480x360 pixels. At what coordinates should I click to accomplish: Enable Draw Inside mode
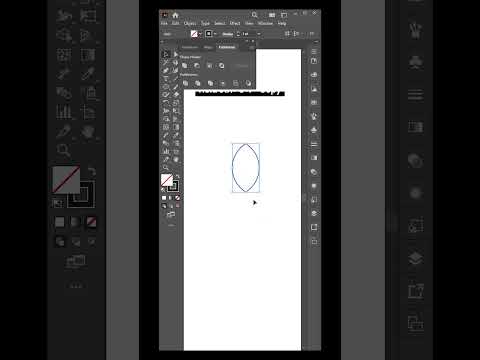click(178, 206)
